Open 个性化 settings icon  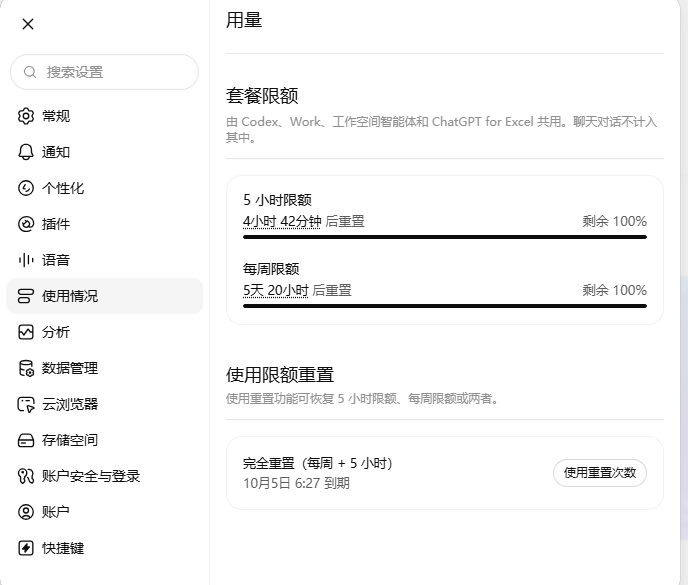pos(26,188)
